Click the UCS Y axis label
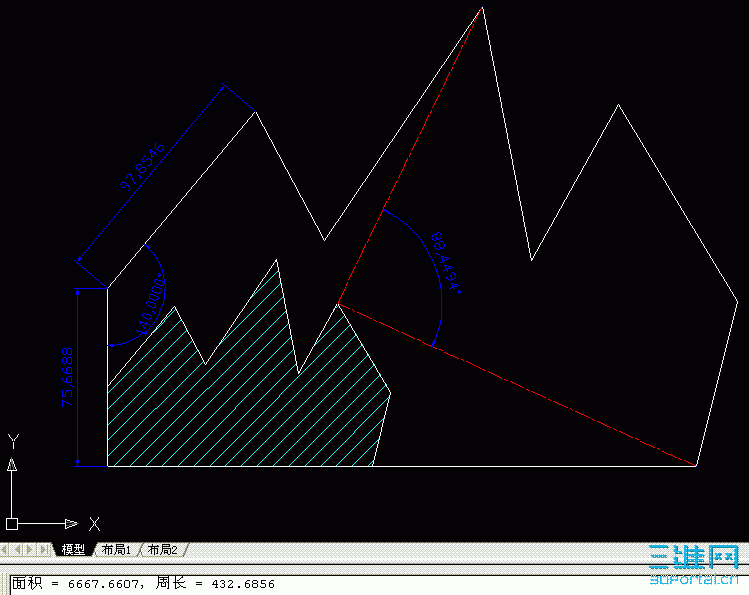The height and width of the screenshot is (595, 749). tap(13, 441)
